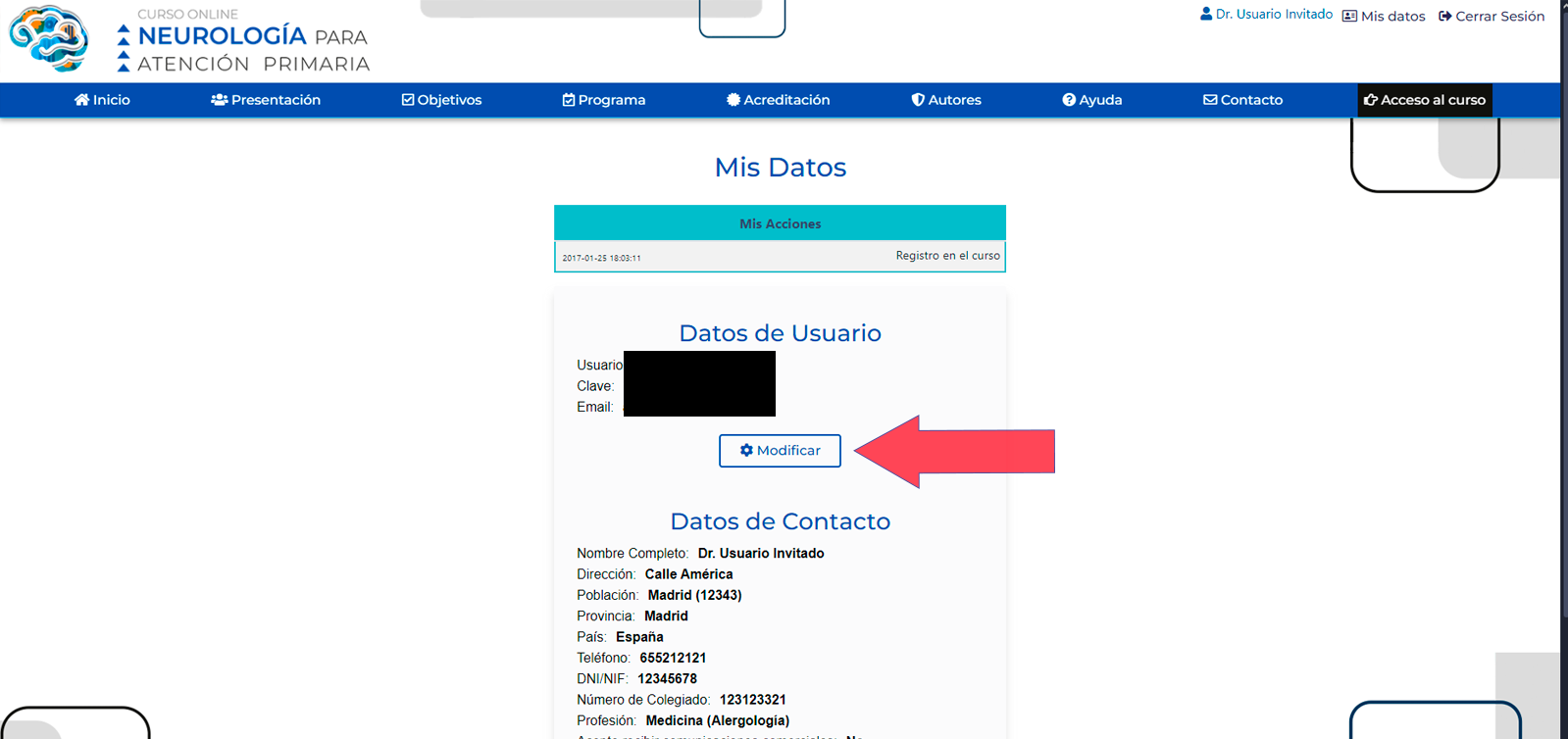Select the Cerrar Sesión link
The width and height of the screenshot is (1568, 739).
pos(1499,17)
